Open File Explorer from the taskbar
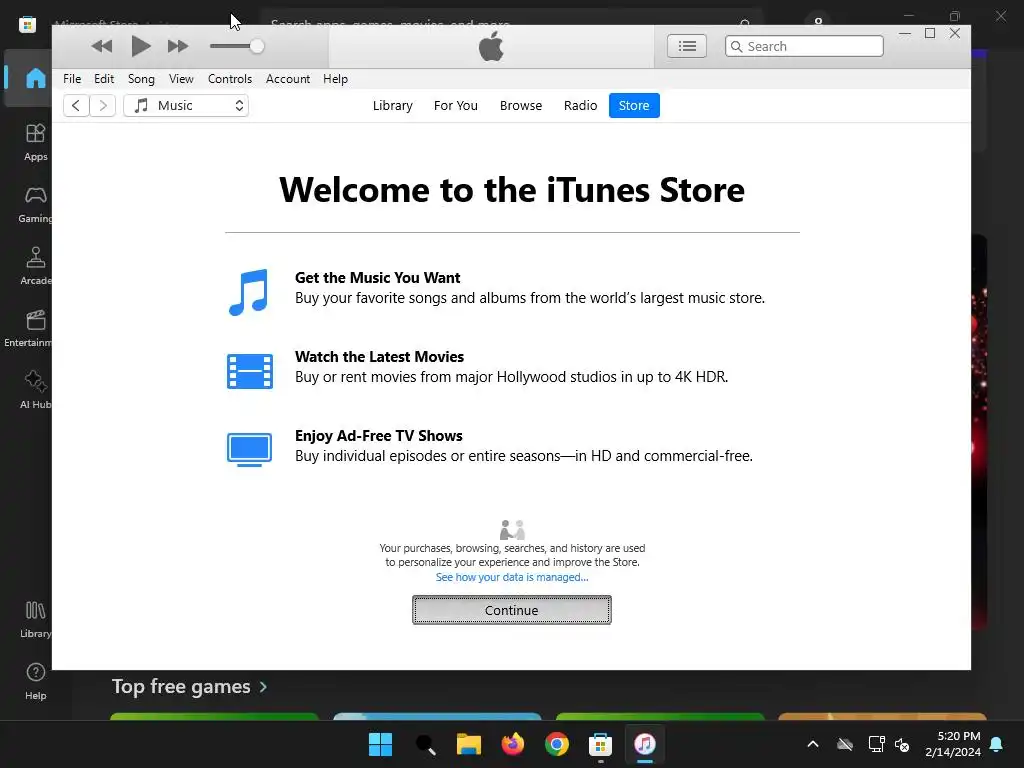1024x768 pixels. (x=469, y=744)
